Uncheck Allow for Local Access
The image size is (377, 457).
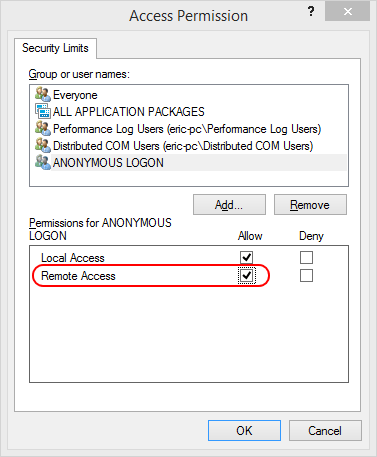pyautogui.click(x=246, y=257)
